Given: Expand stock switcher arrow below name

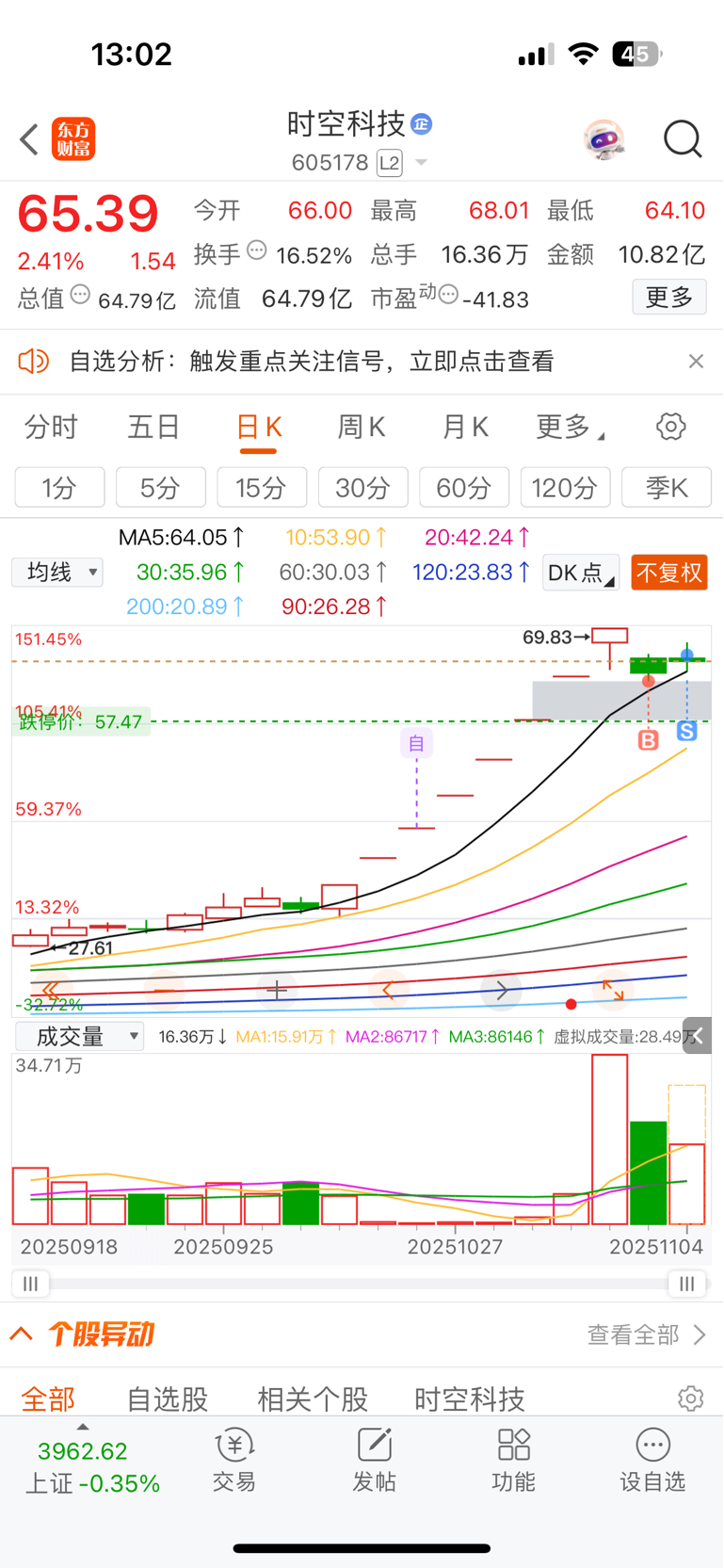Looking at the screenshot, I should point(421,163).
